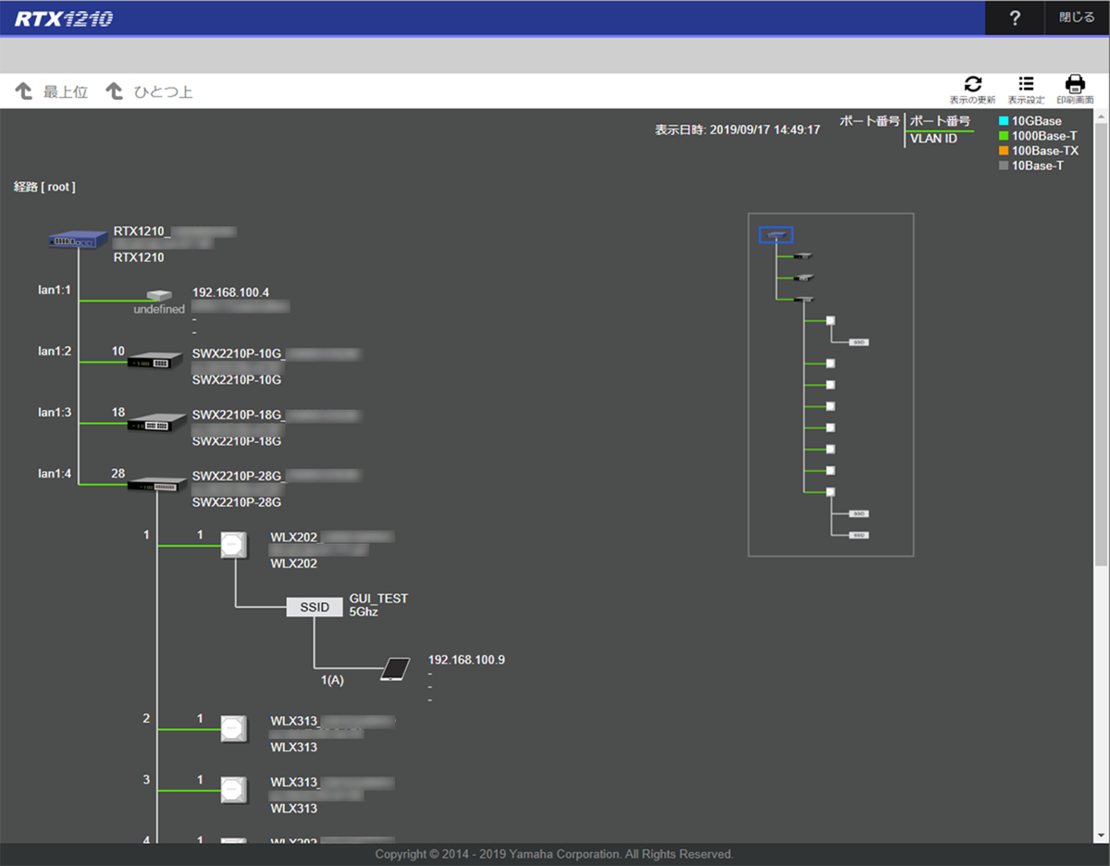
Task: Click the 100Base-TX orange legend swatch
Action: coord(1003,151)
